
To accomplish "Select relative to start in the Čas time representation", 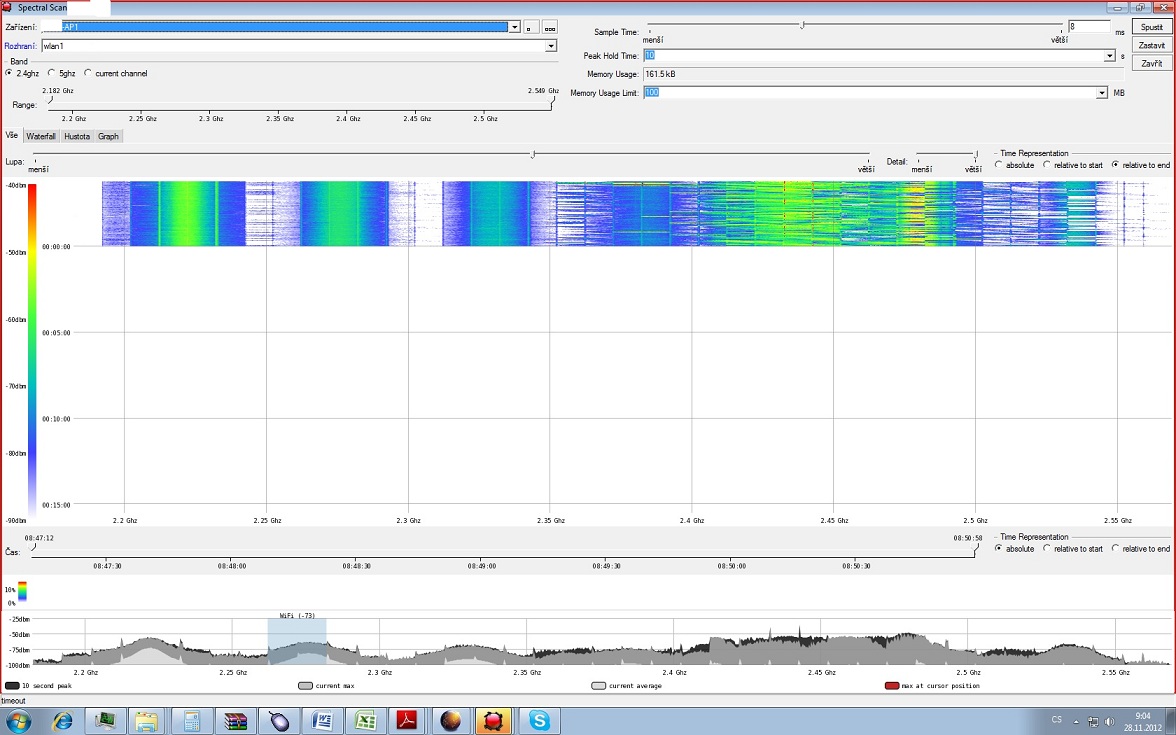I will [1047, 549].
